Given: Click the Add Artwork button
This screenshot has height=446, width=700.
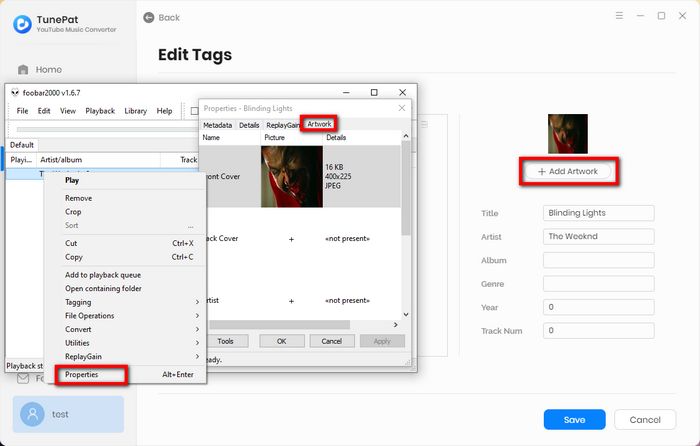Looking at the screenshot, I should (x=568, y=171).
